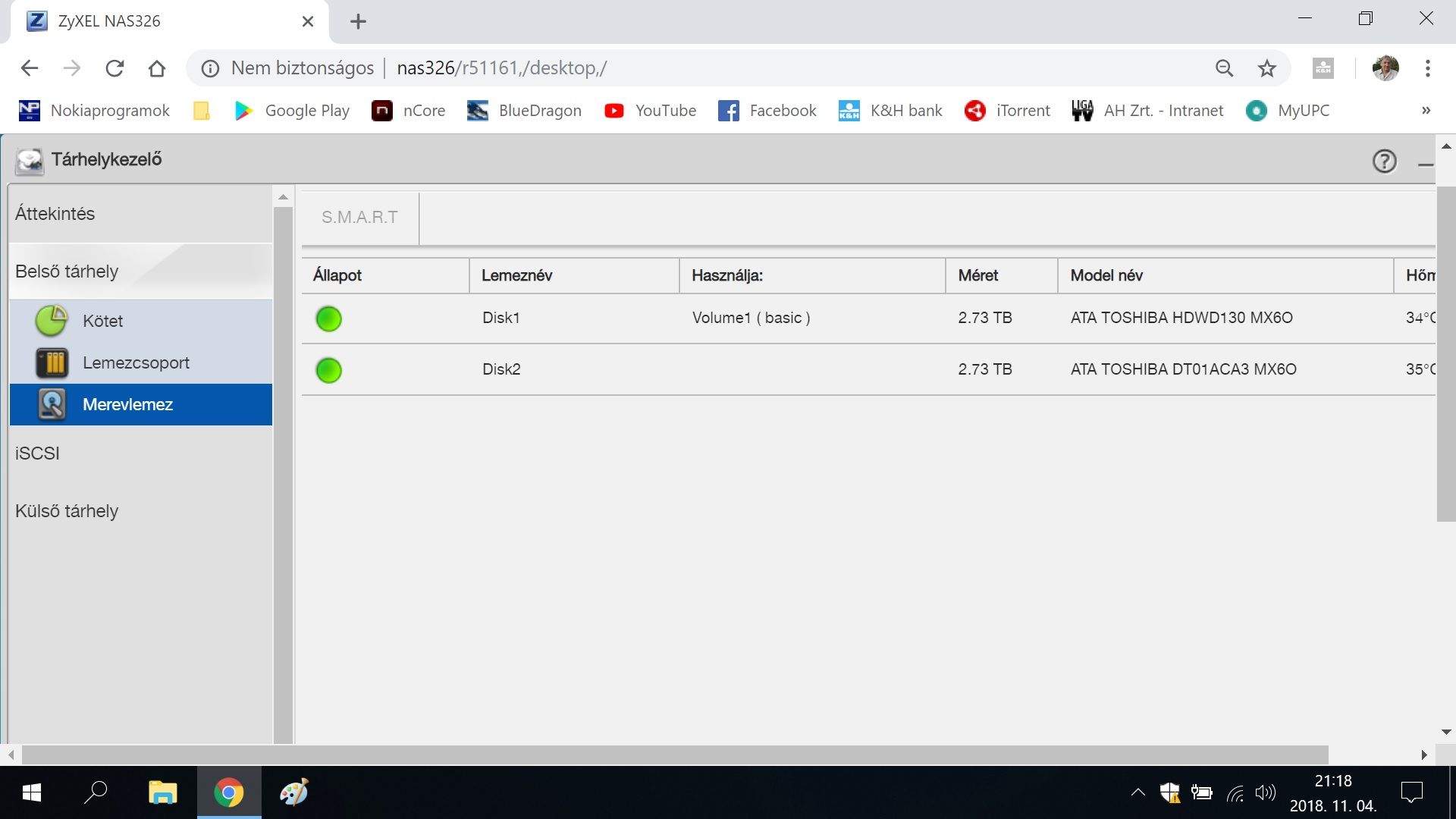
Task: Click the green status indicator for Disk1
Action: coord(328,318)
